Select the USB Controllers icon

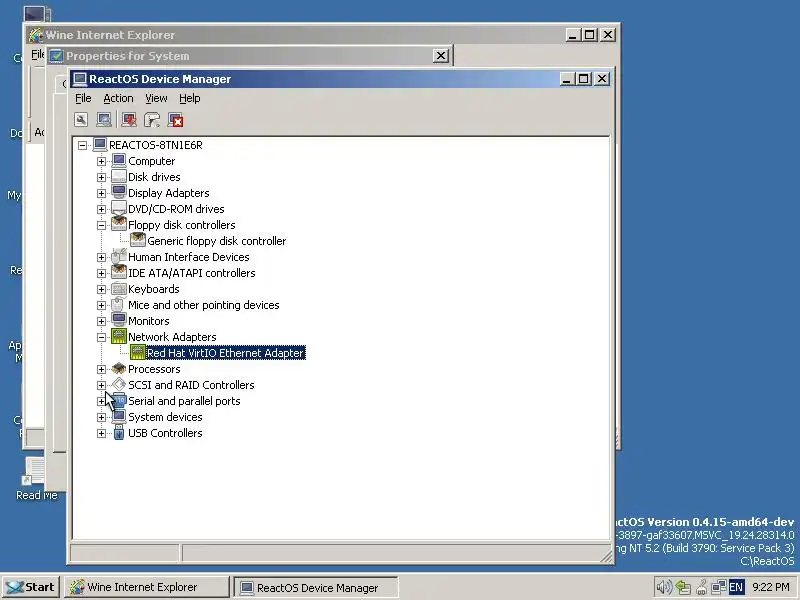(x=118, y=433)
